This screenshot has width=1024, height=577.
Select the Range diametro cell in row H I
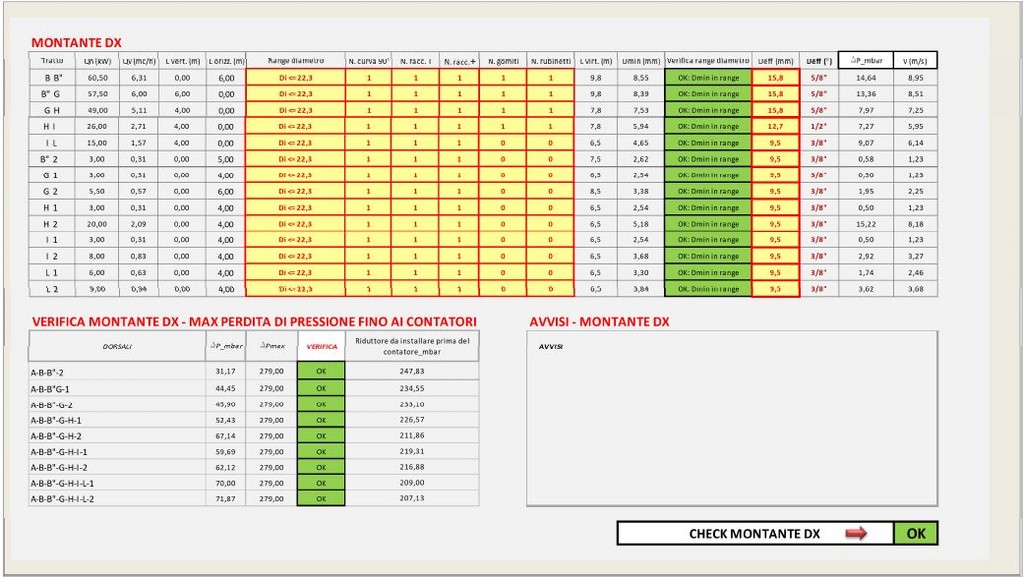[x=295, y=127]
